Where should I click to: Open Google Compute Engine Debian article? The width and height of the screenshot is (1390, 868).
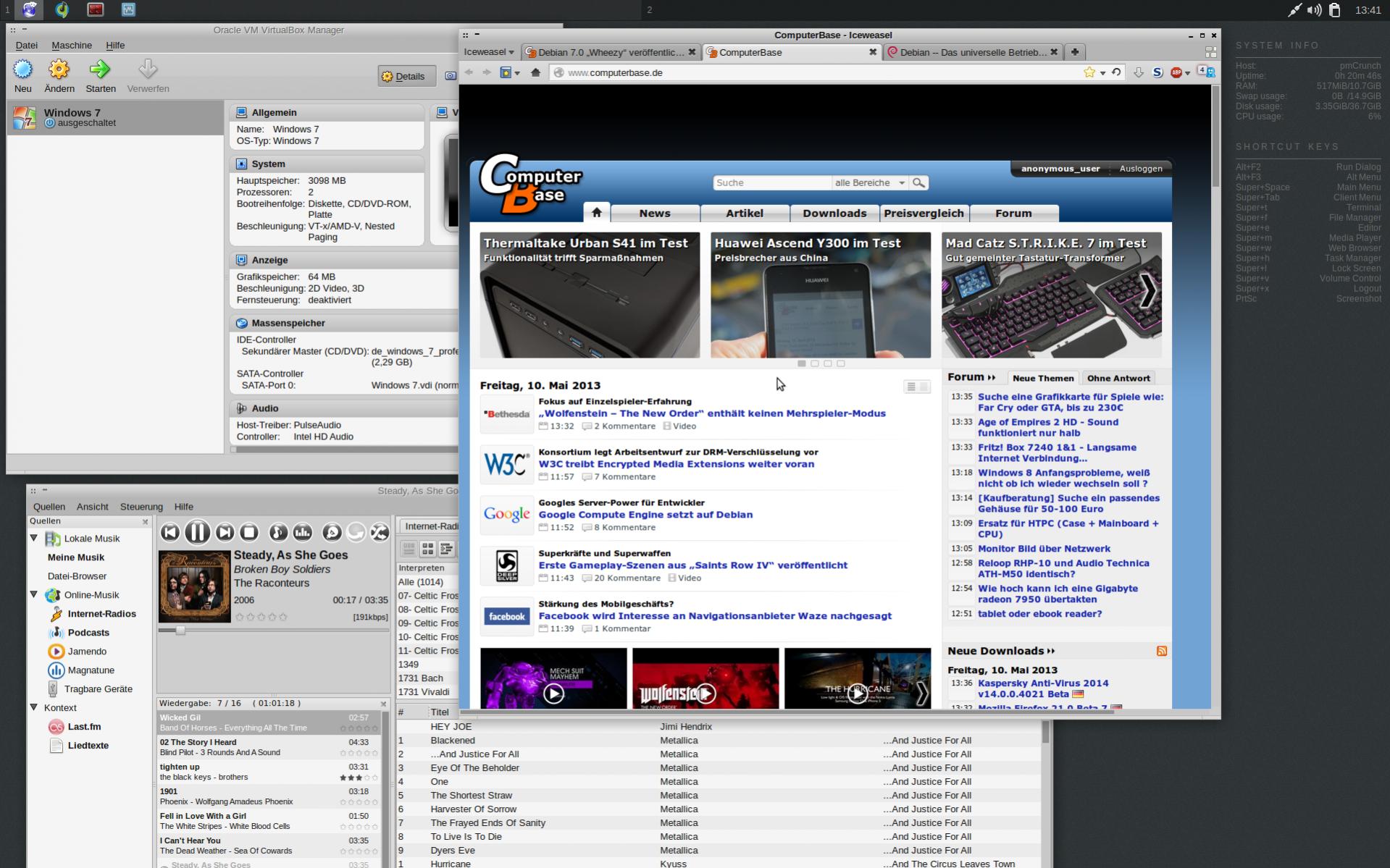(645, 515)
